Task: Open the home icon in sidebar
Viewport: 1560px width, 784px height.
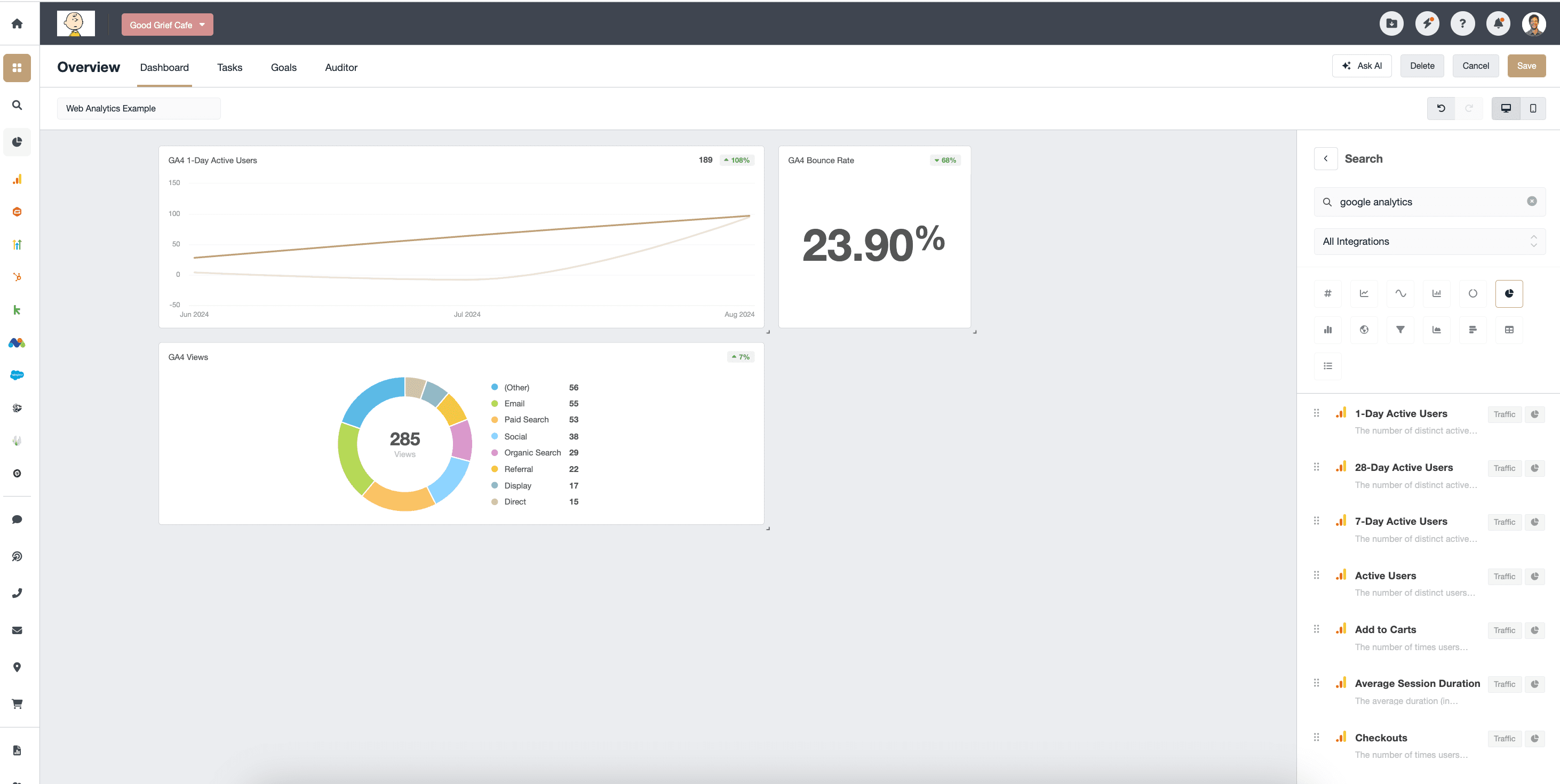Action: click(17, 23)
